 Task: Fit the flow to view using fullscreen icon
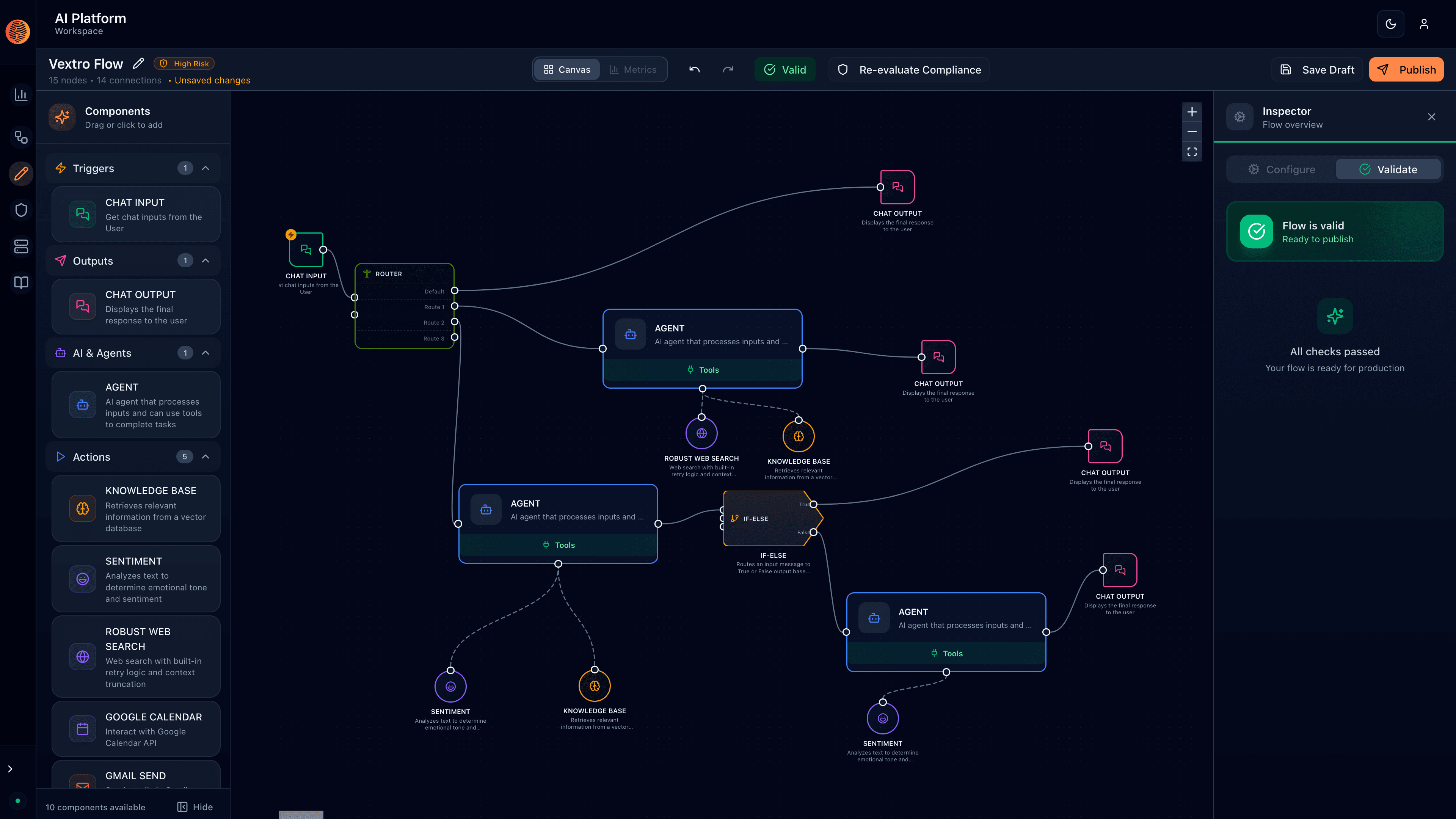tap(1192, 152)
